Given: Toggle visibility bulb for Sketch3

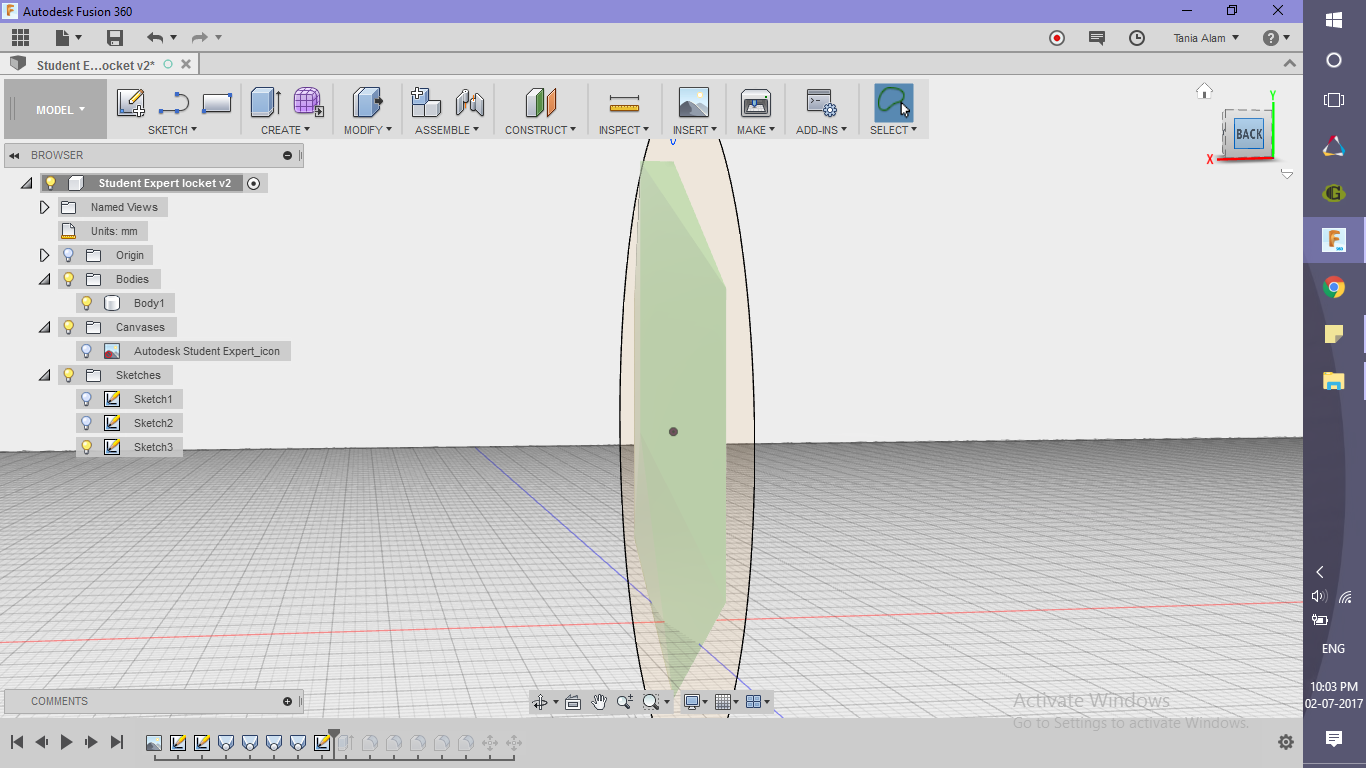Looking at the screenshot, I should [x=86, y=447].
